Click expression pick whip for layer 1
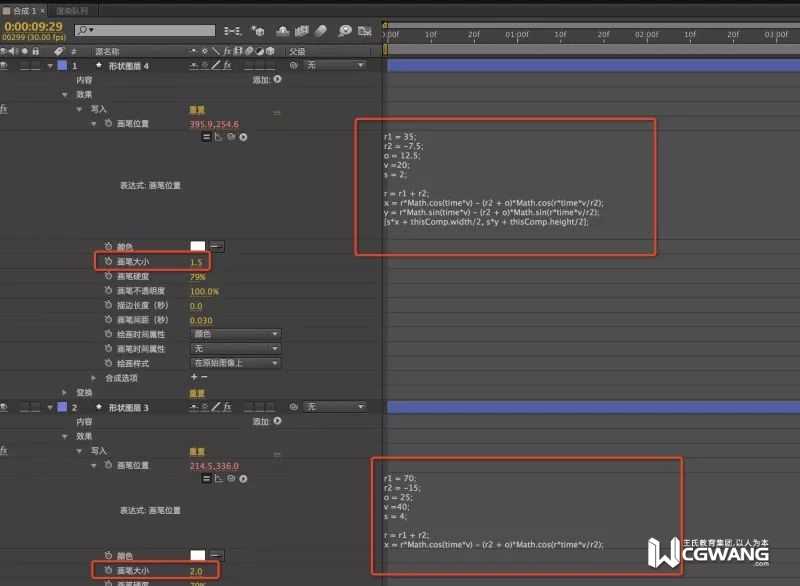 point(231,137)
